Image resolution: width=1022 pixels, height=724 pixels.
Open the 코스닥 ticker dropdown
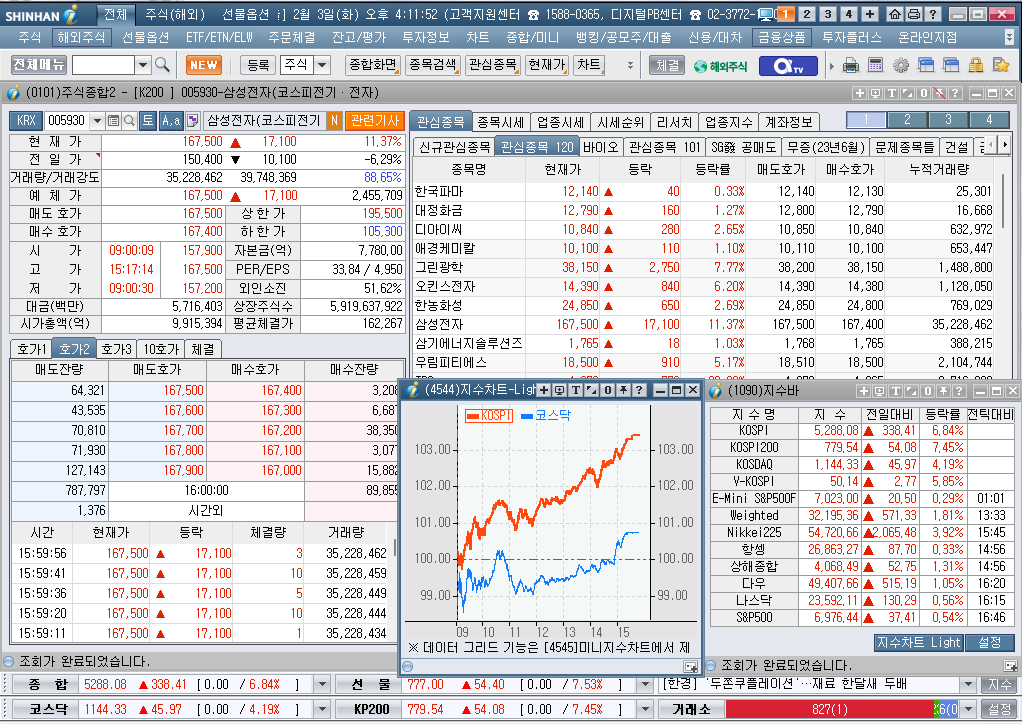point(322,709)
